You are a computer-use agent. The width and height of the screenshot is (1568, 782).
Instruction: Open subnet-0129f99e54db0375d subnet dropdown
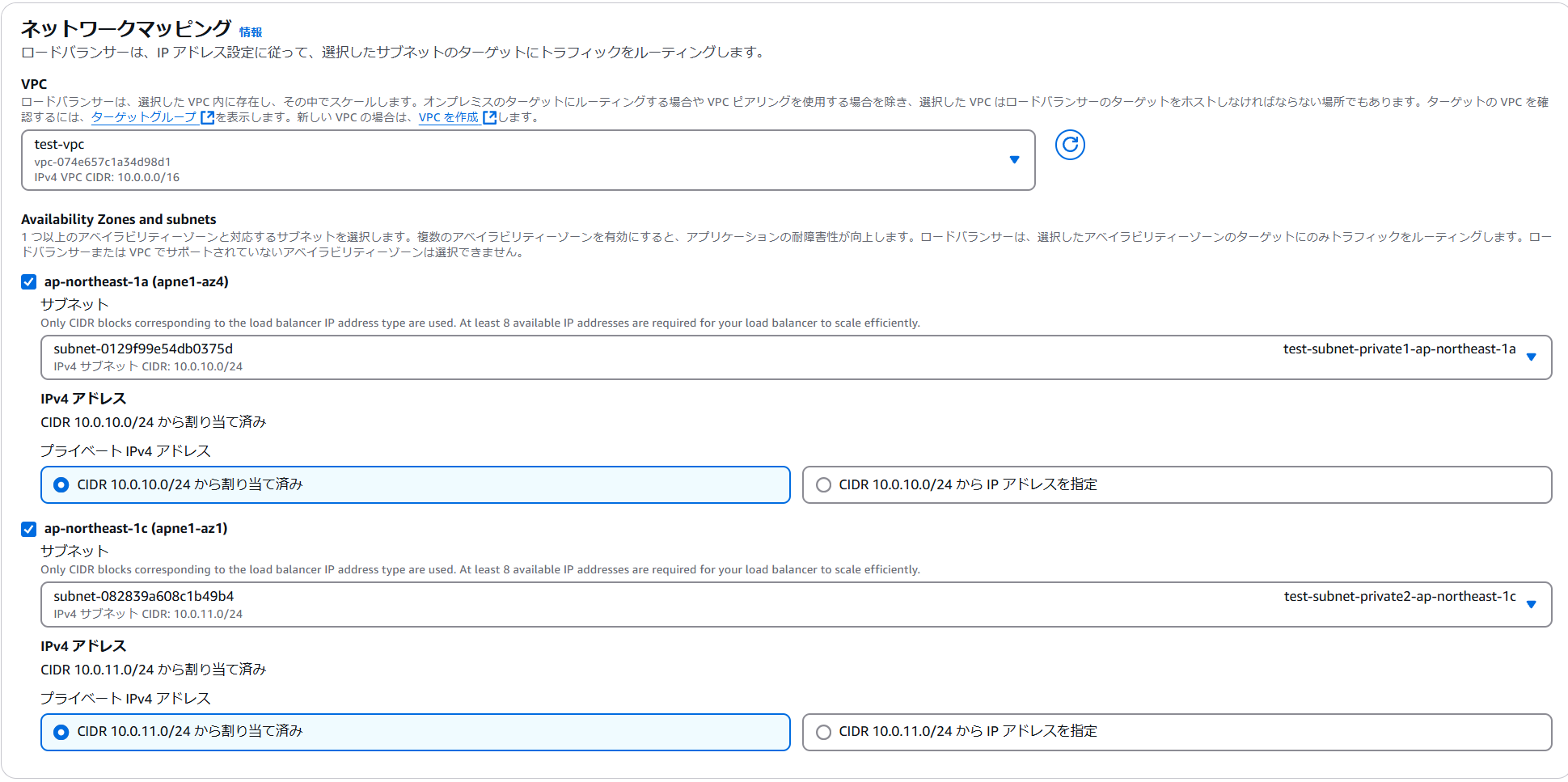pyautogui.click(x=796, y=357)
